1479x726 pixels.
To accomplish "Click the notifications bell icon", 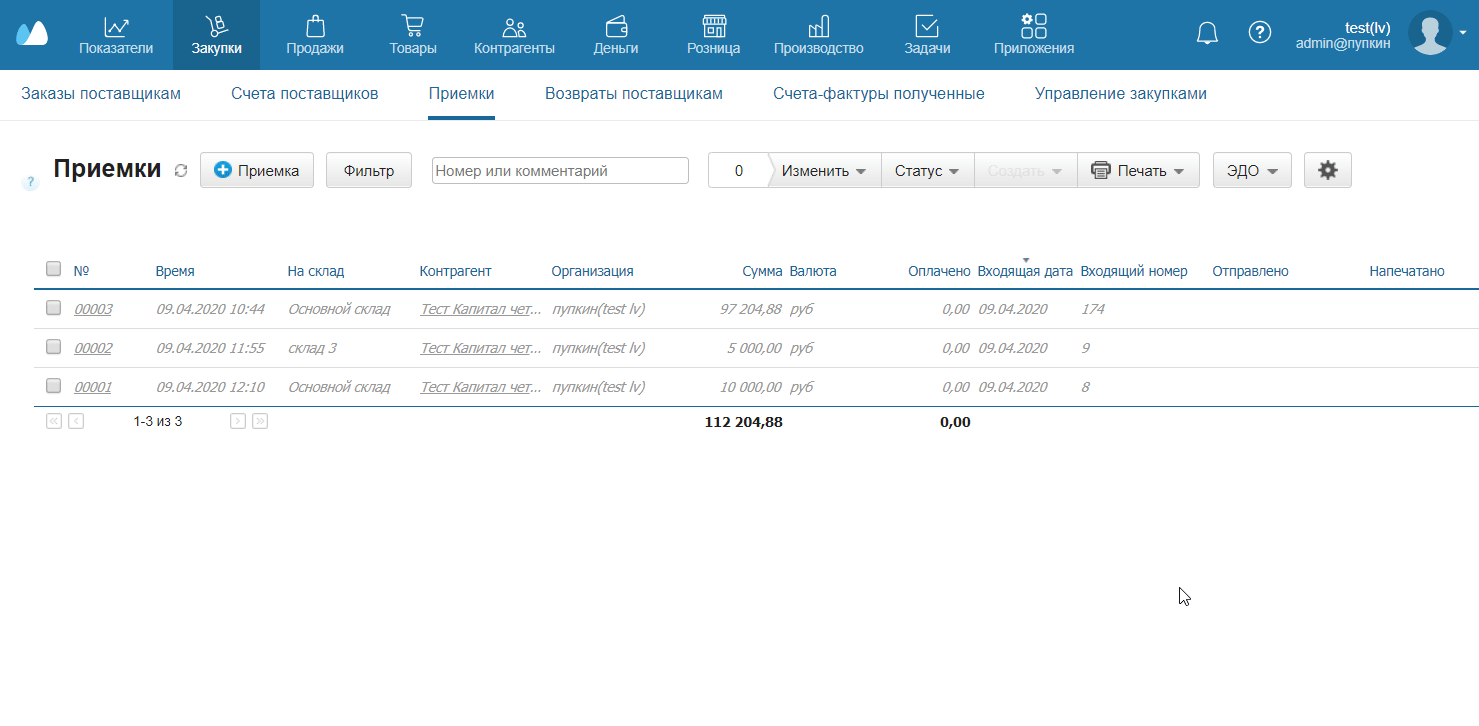I will point(1207,33).
